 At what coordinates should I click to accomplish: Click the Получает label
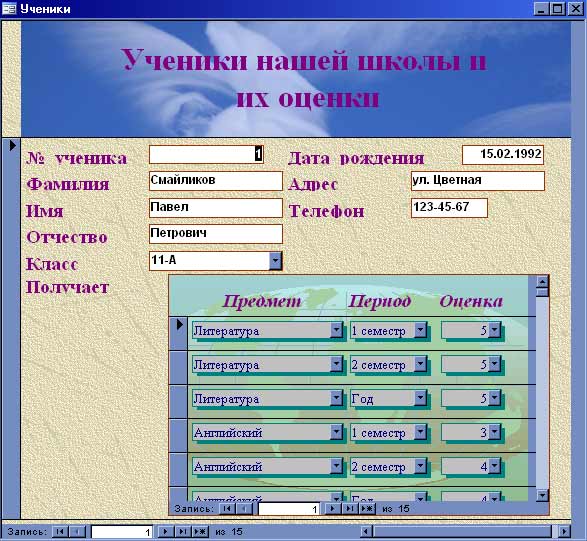pyautogui.click(x=67, y=288)
